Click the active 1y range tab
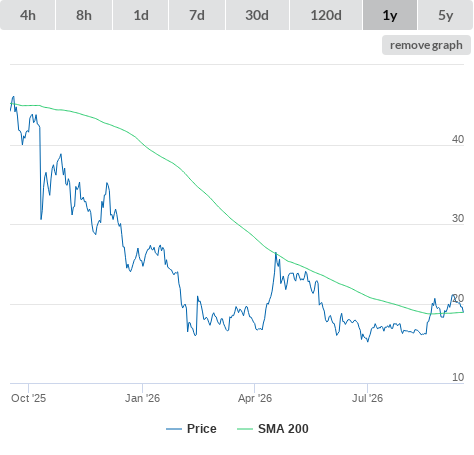This screenshot has height=455, width=474. [390, 15]
